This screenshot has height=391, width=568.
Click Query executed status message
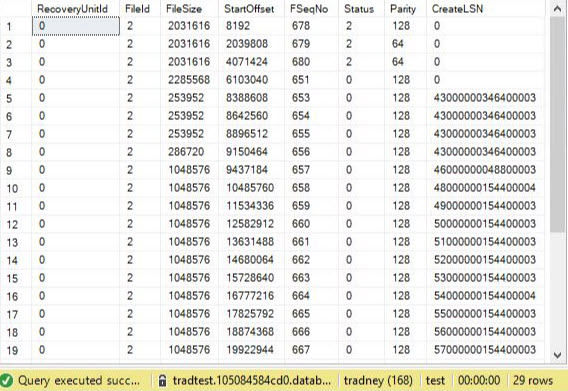click(79, 380)
